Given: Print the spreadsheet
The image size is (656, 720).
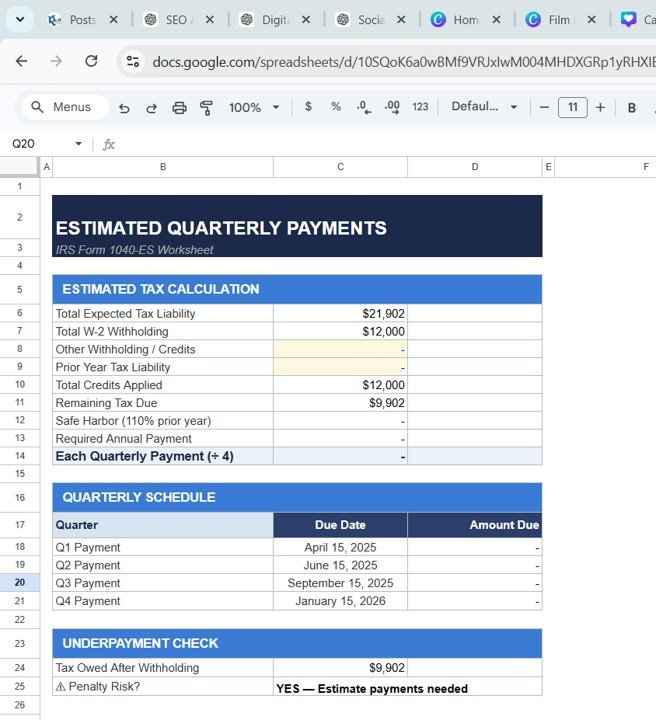Looking at the screenshot, I should [x=179, y=108].
